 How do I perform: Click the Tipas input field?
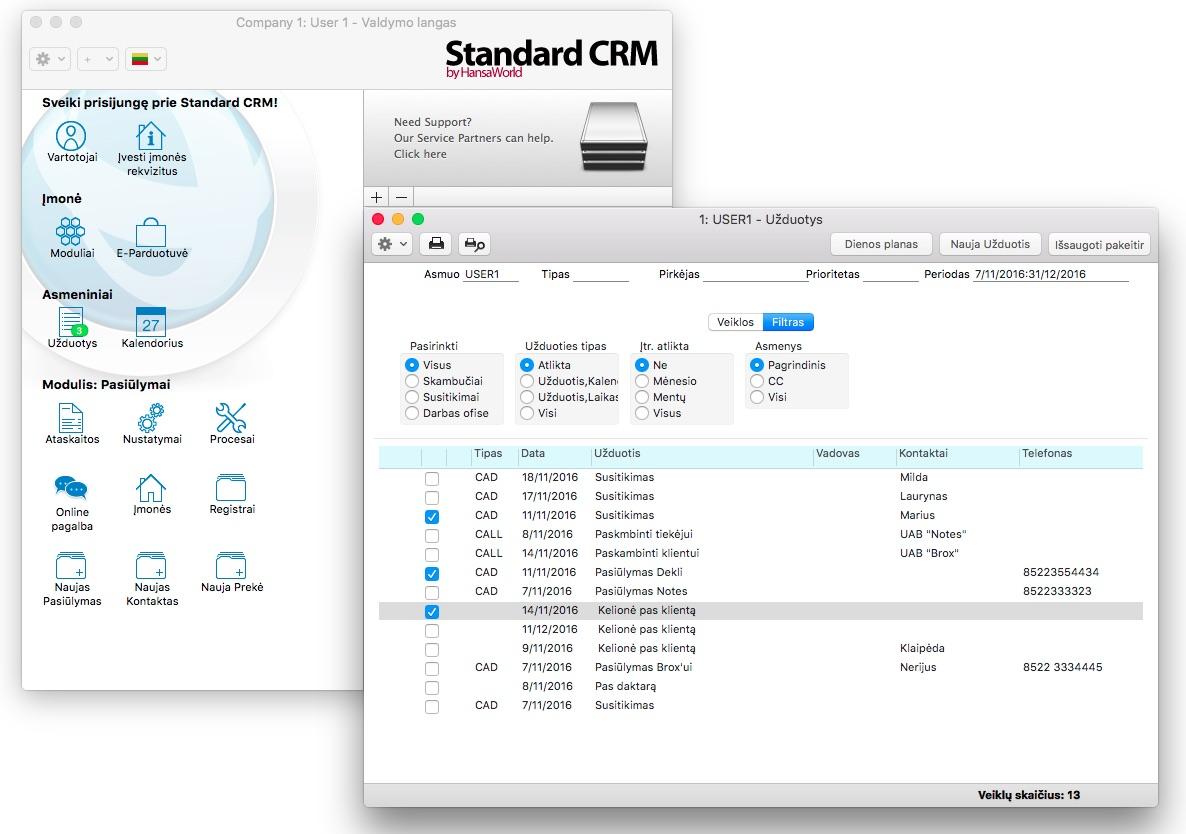[x=601, y=274]
